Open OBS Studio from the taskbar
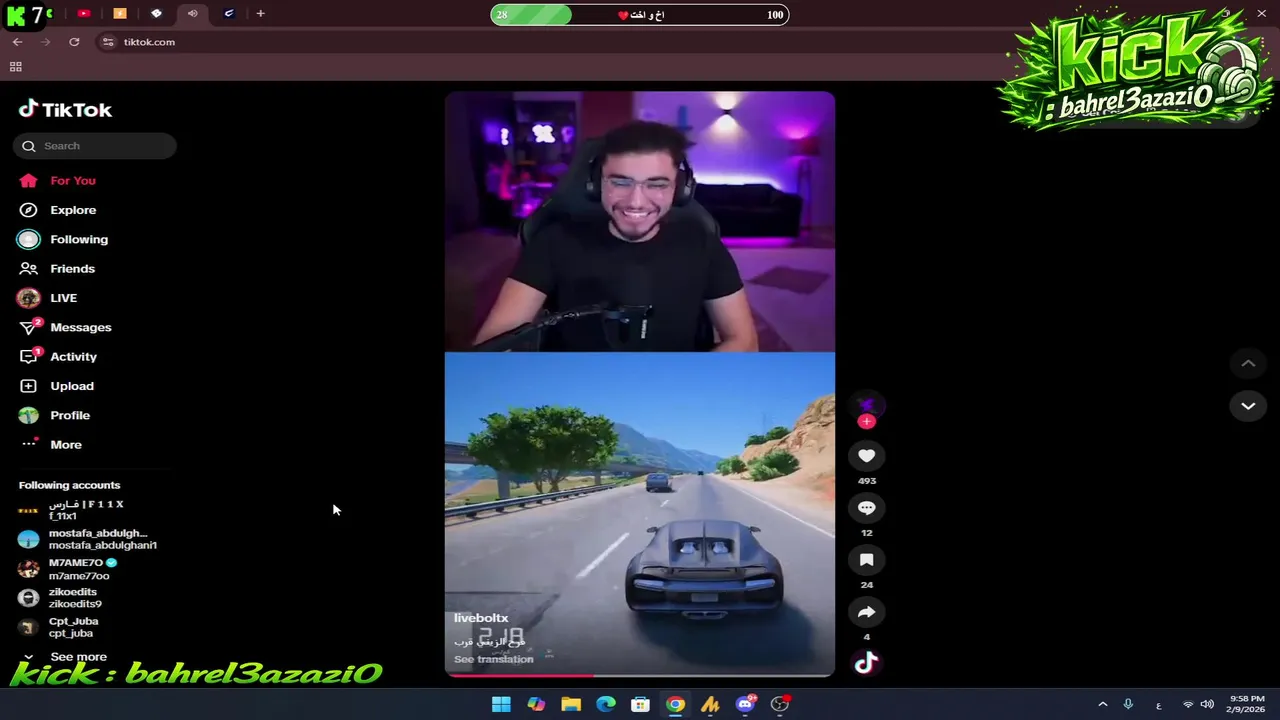This screenshot has width=1280, height=720. pos(780,705)
